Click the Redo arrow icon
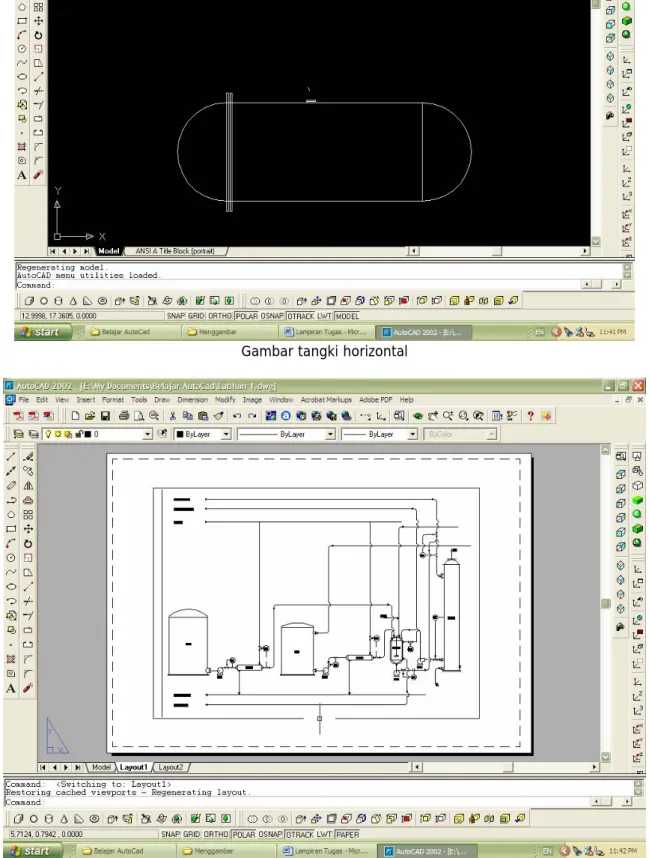The height and width of the screenshot is (858, 649). pyautogui.click(x=252, y=416)
